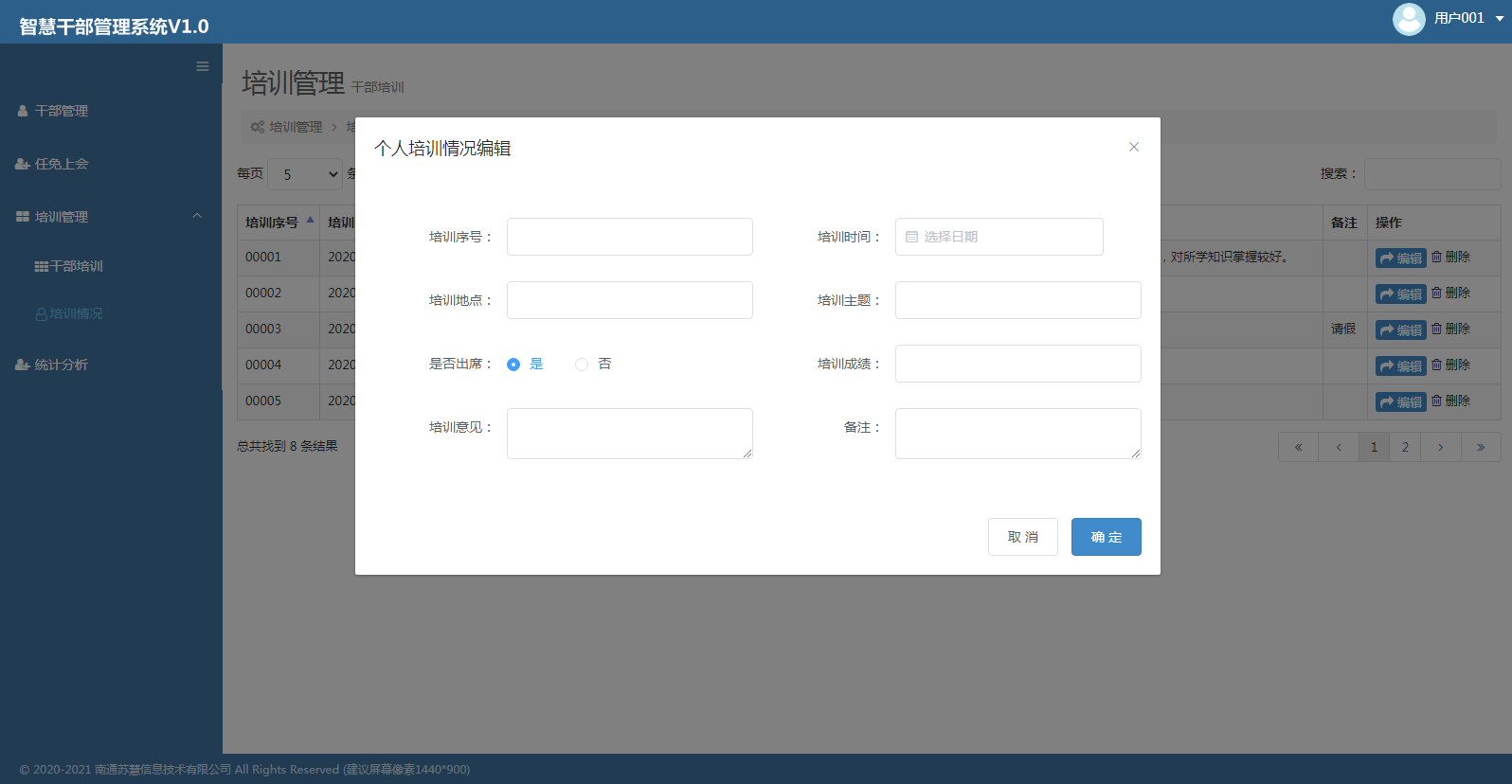Viewport: 1512px width, 784px height.
Task: Open the 每页 page size dropdown
Action: tap(305, 174)
